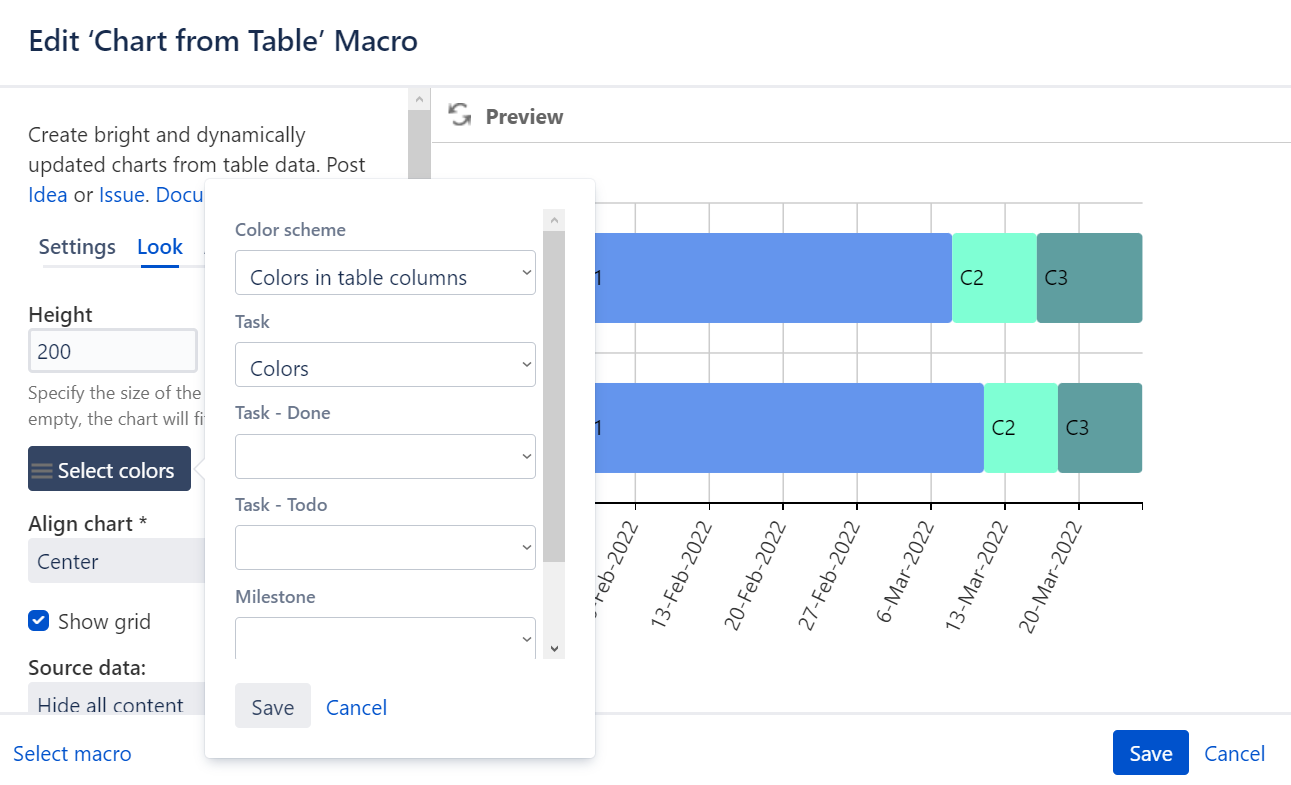Image resolution: width=1291 pixels, height=785 pixels.
Task: Open the Color scheme dropdown
Action: 385,272
